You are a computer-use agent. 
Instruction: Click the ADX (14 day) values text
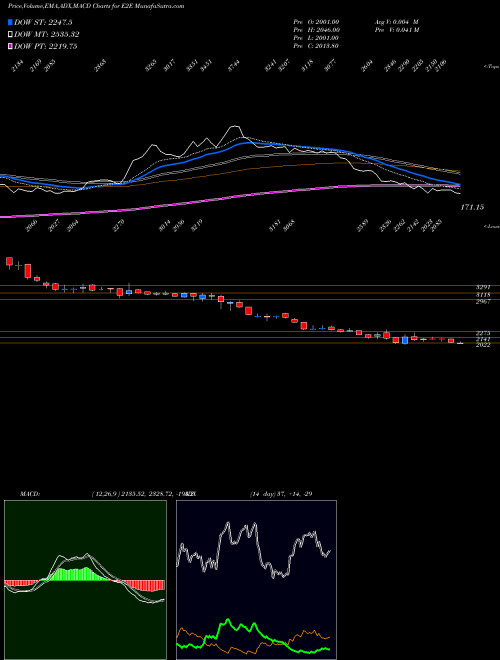[x=281, y=494]
